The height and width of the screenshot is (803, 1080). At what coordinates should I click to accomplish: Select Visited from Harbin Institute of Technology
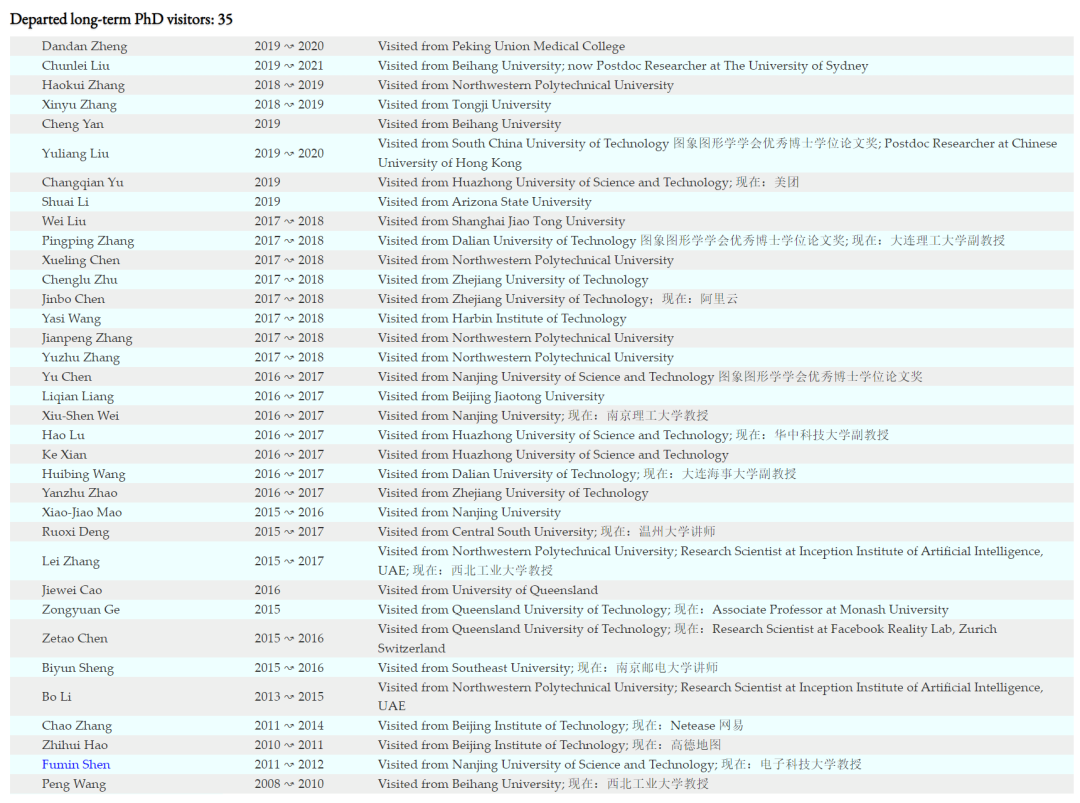[502, 318]
